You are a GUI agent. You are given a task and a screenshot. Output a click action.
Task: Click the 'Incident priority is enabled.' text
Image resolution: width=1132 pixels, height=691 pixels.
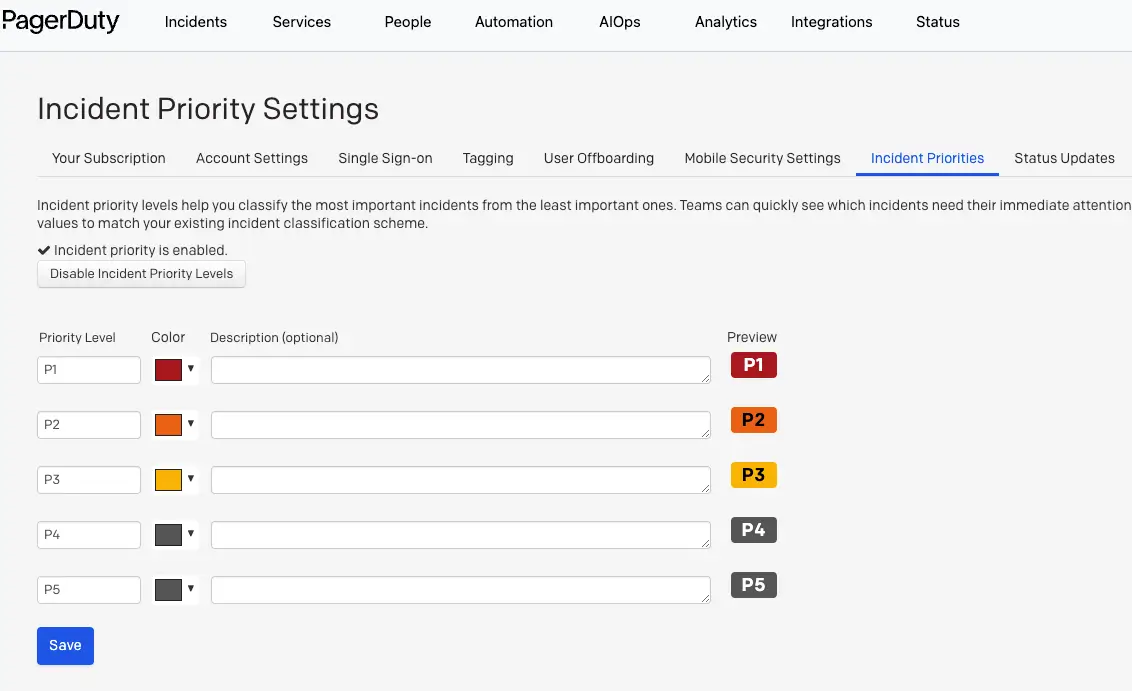coord(141,250)
